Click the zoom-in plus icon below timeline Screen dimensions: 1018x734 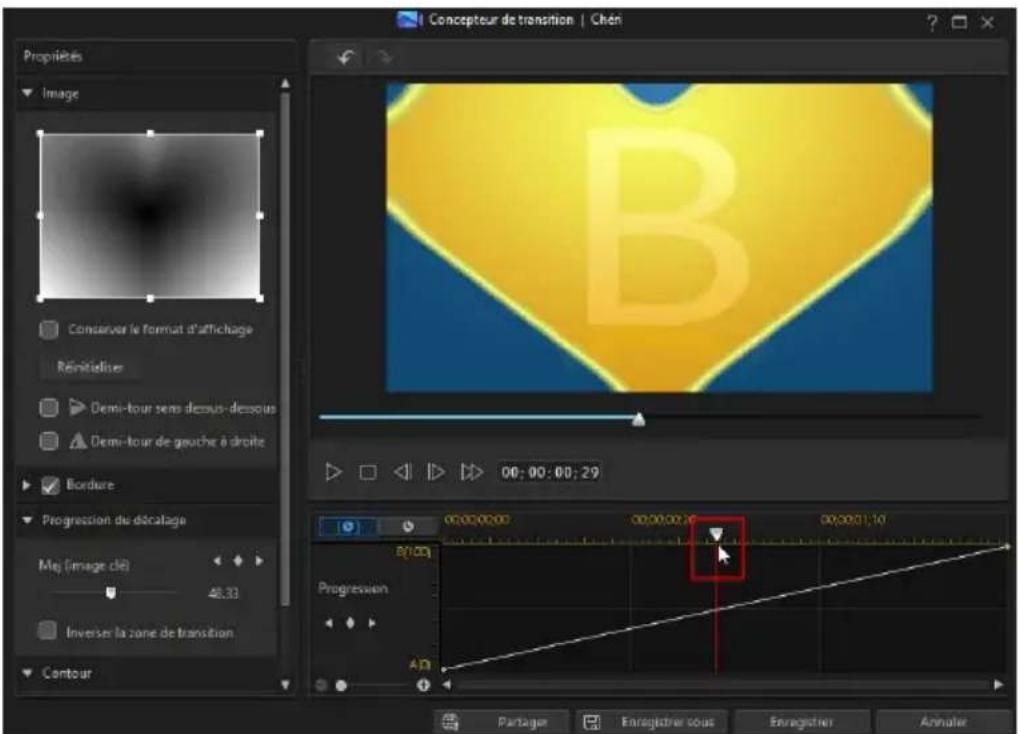pos(422,685)
